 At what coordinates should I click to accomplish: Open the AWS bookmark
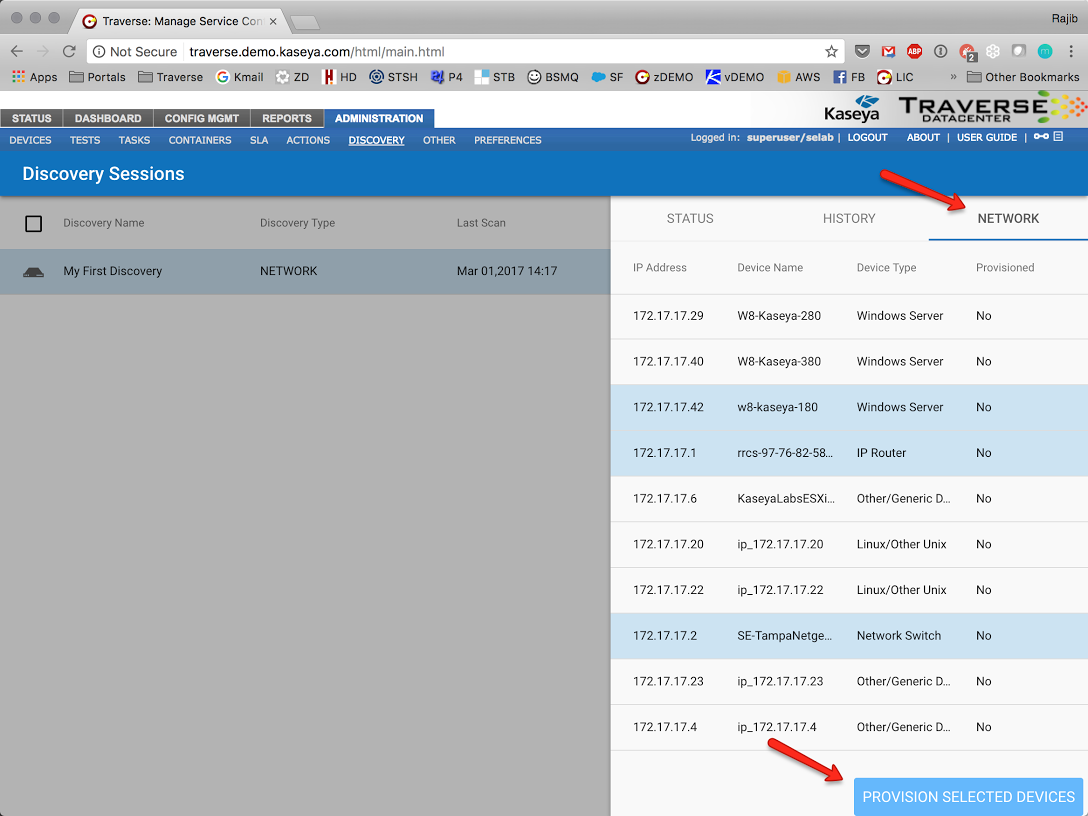pos(799,77)
